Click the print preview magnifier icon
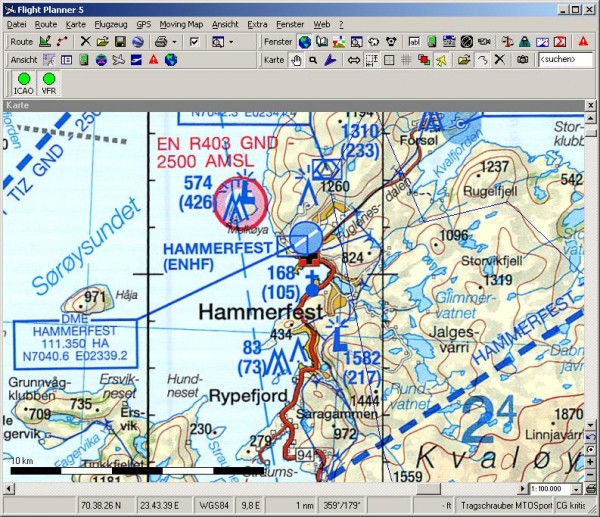The image size is (600, 517). (218, 41)
